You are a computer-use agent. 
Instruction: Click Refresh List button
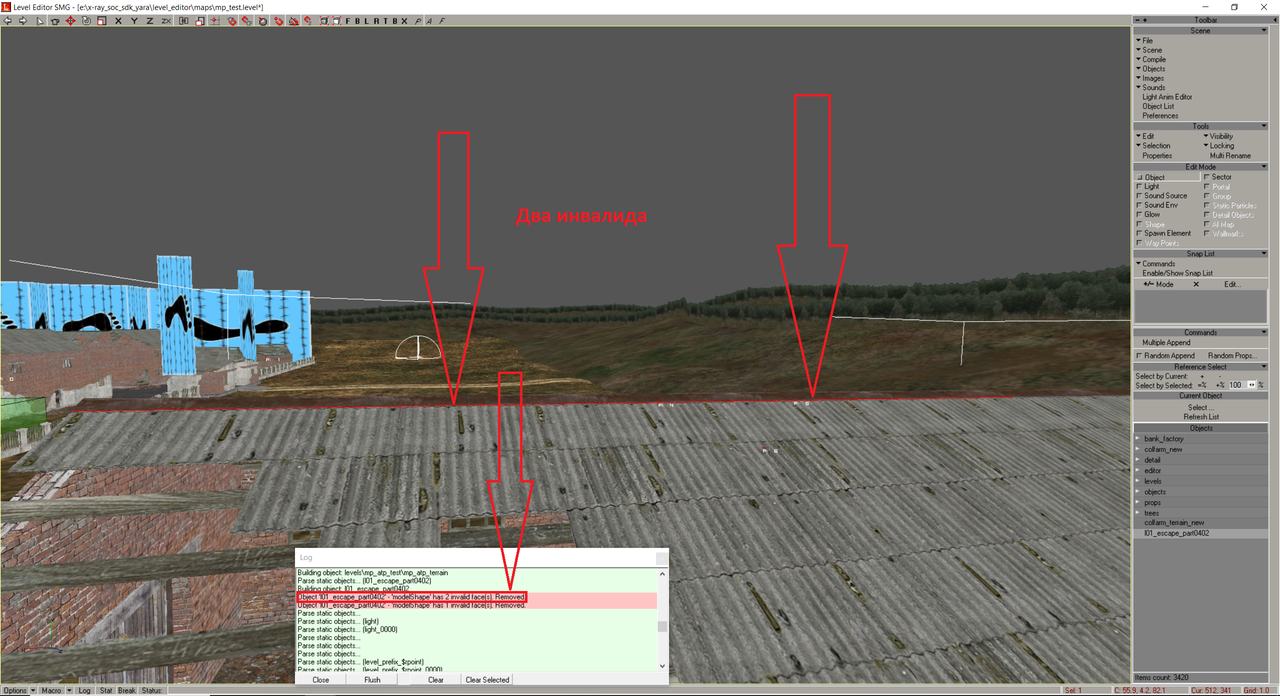click(x=1201, y=417)
